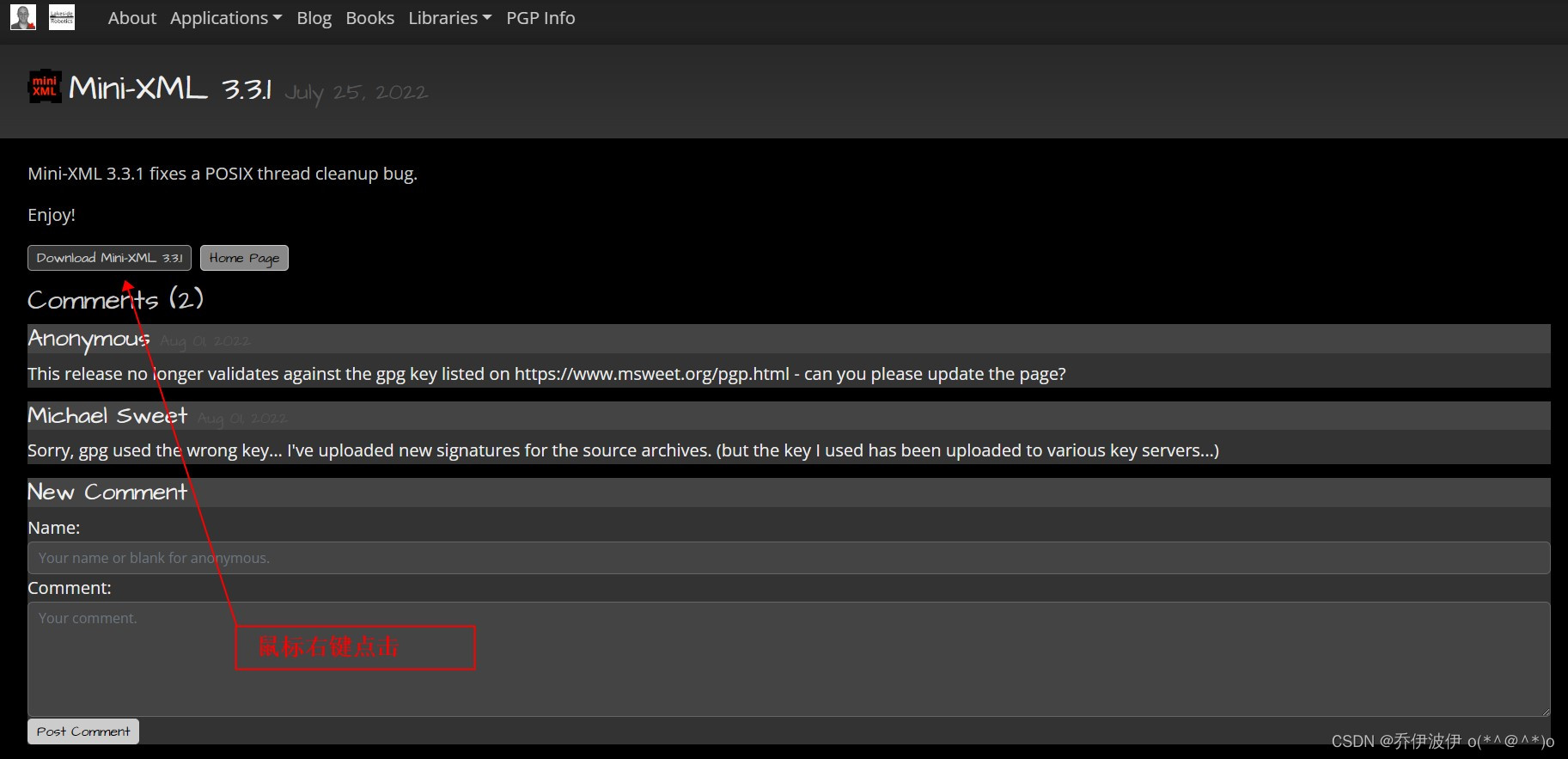Click the Anonymous commenter name
1568x759 pixels.
[88, 339]
